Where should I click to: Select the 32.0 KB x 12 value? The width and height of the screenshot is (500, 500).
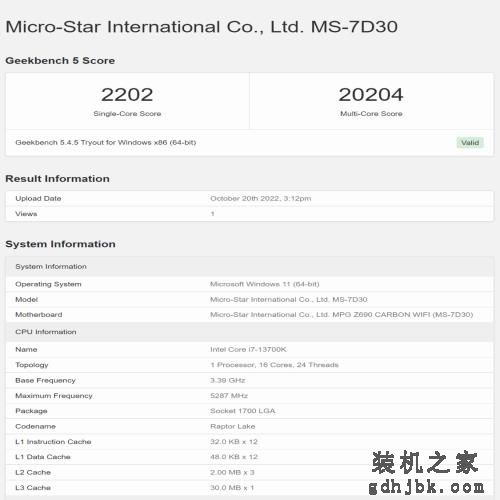coord(234,442)
